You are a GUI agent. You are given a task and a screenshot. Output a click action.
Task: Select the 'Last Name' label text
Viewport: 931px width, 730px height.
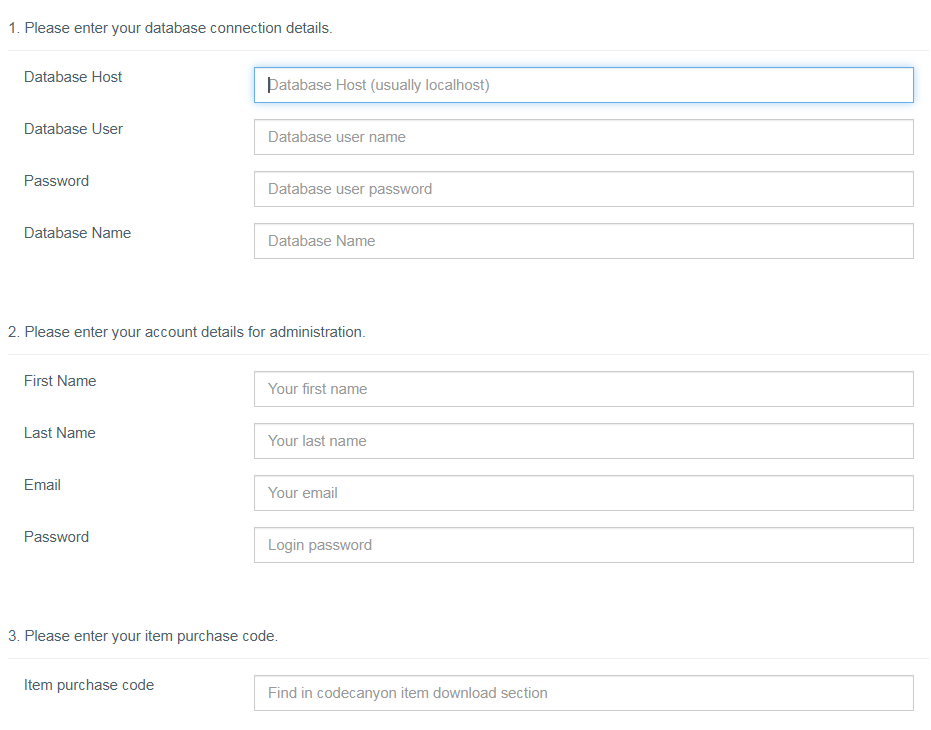[59, 433]
